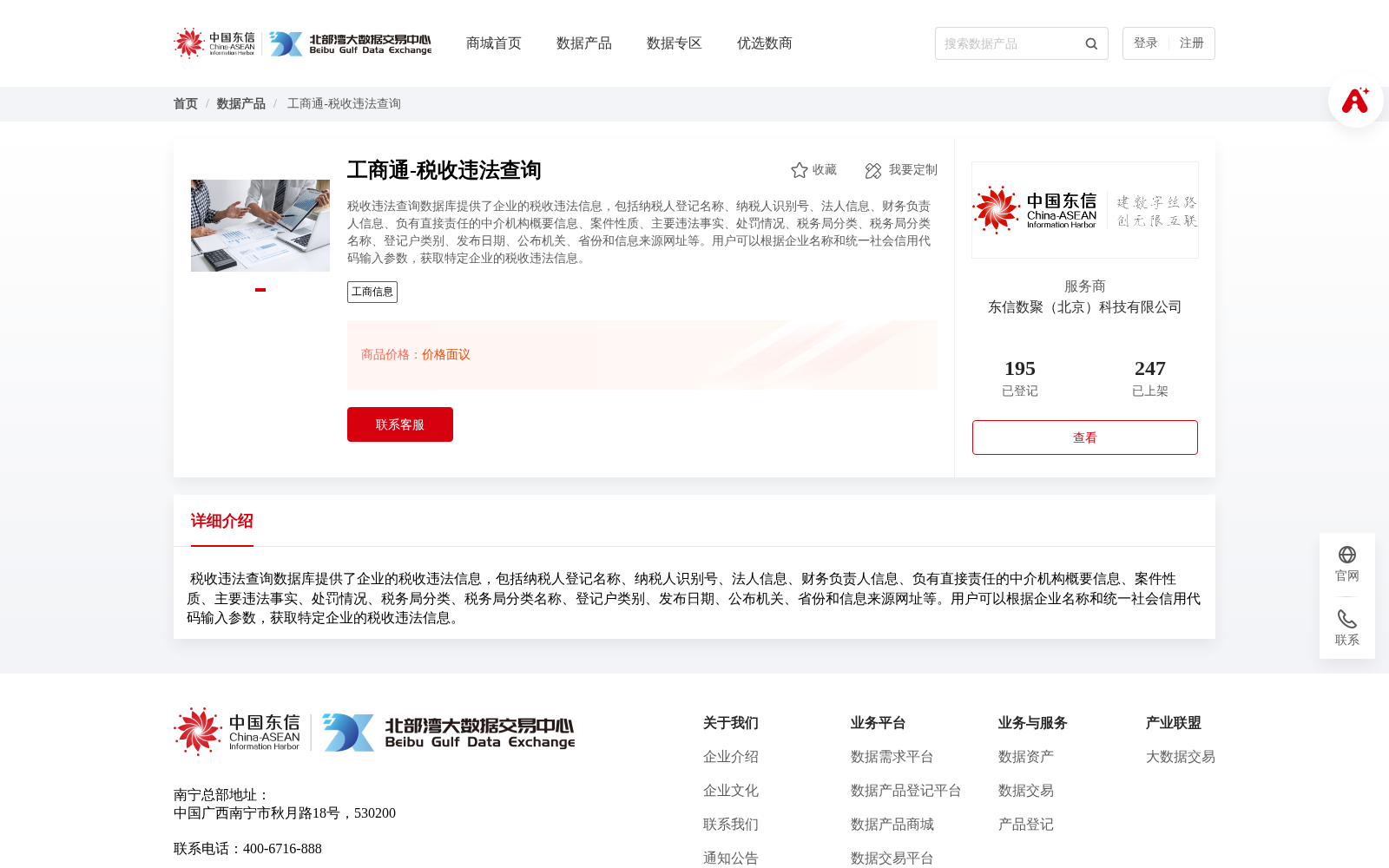Viewport: 1389px width, 868px height.
Task: Click the footer Beibu Gulf Data Exchange logo
Action: (448, 732)
